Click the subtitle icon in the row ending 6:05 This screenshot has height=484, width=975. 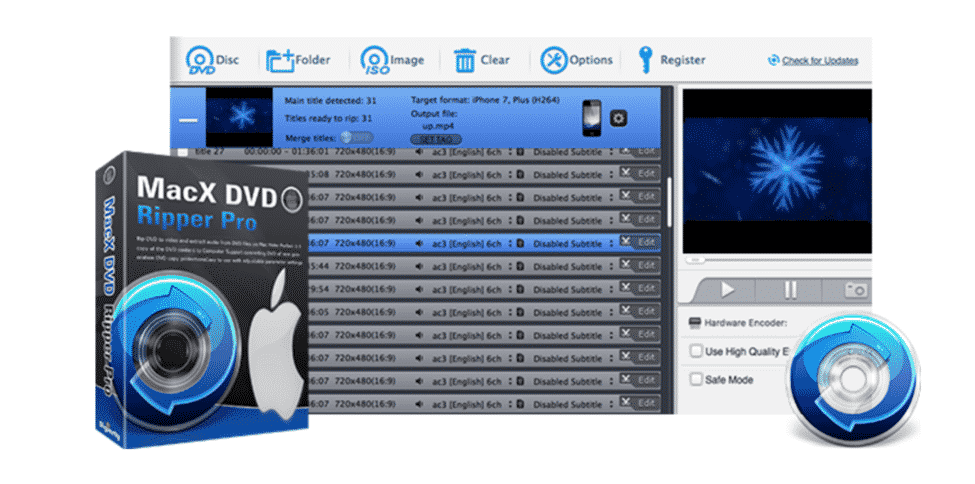(521, 313)
